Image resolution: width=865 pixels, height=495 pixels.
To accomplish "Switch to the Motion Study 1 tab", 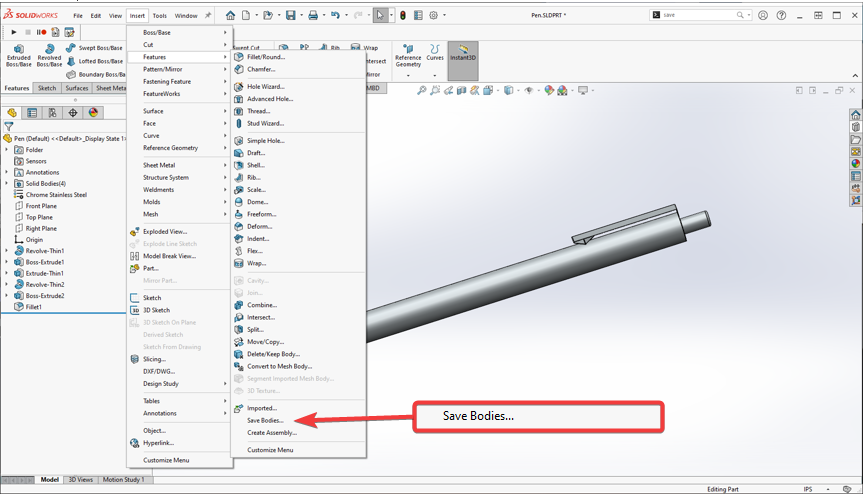I will [x=124, y=480].
